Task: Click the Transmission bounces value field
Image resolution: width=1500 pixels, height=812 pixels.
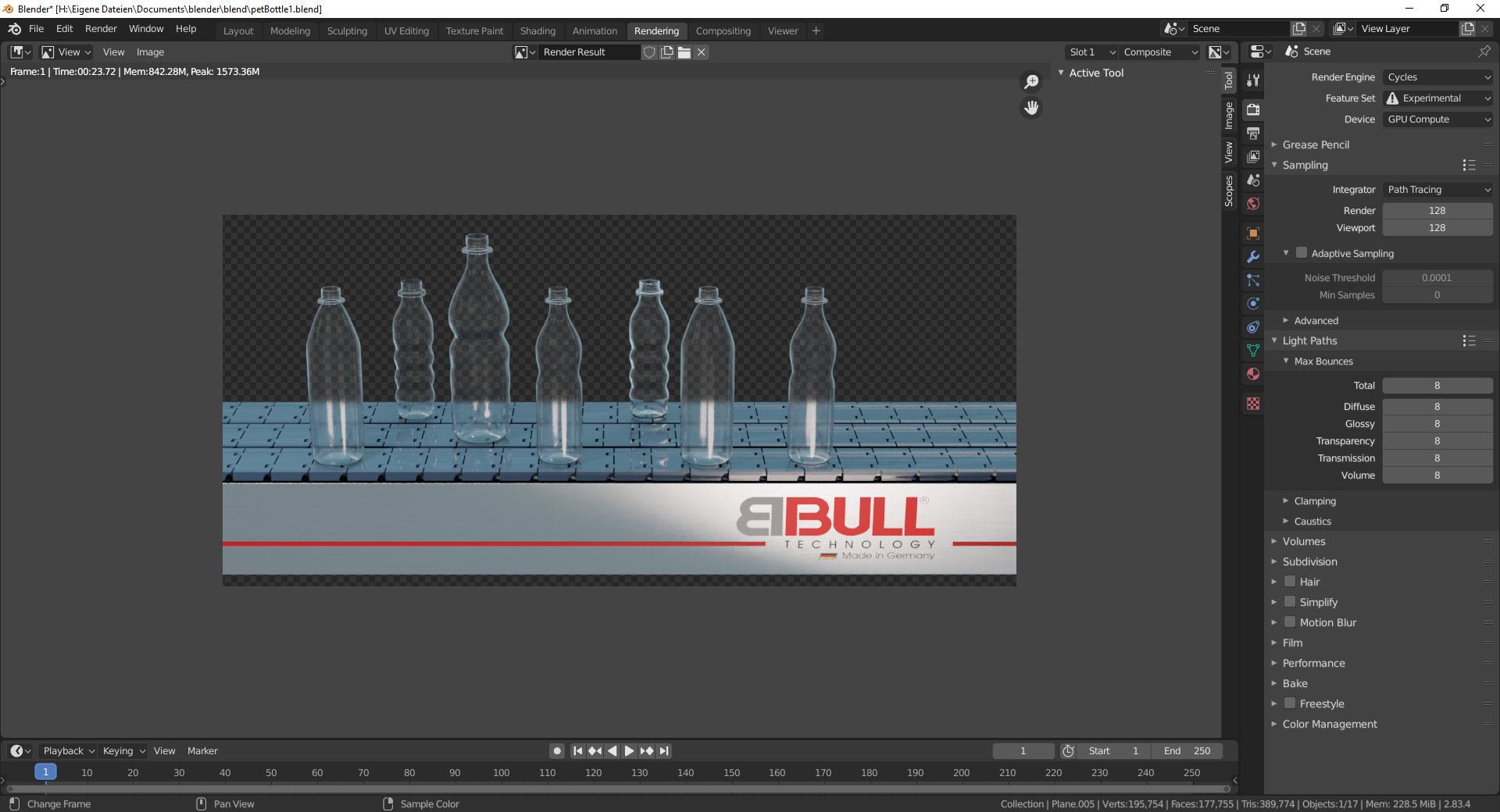Action: pos(1437,458)
